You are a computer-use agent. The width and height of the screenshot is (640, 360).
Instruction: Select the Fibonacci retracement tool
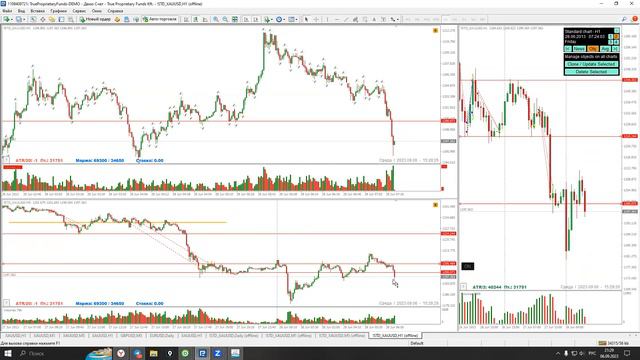365,19
